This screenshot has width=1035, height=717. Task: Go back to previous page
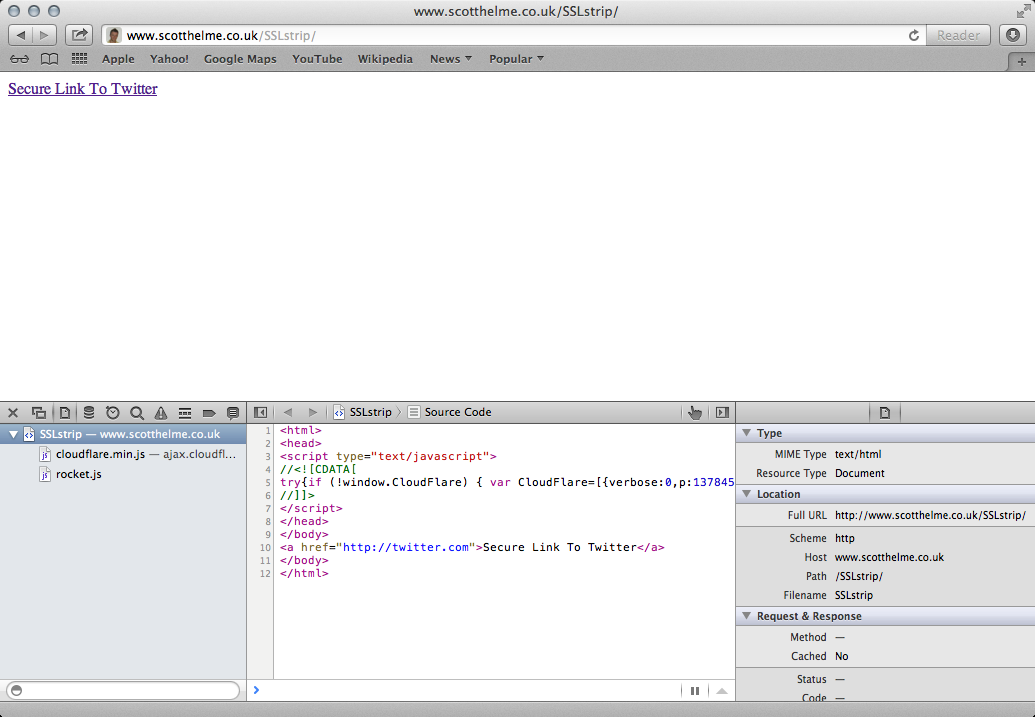pyautogui.click(x=20, y=36)
